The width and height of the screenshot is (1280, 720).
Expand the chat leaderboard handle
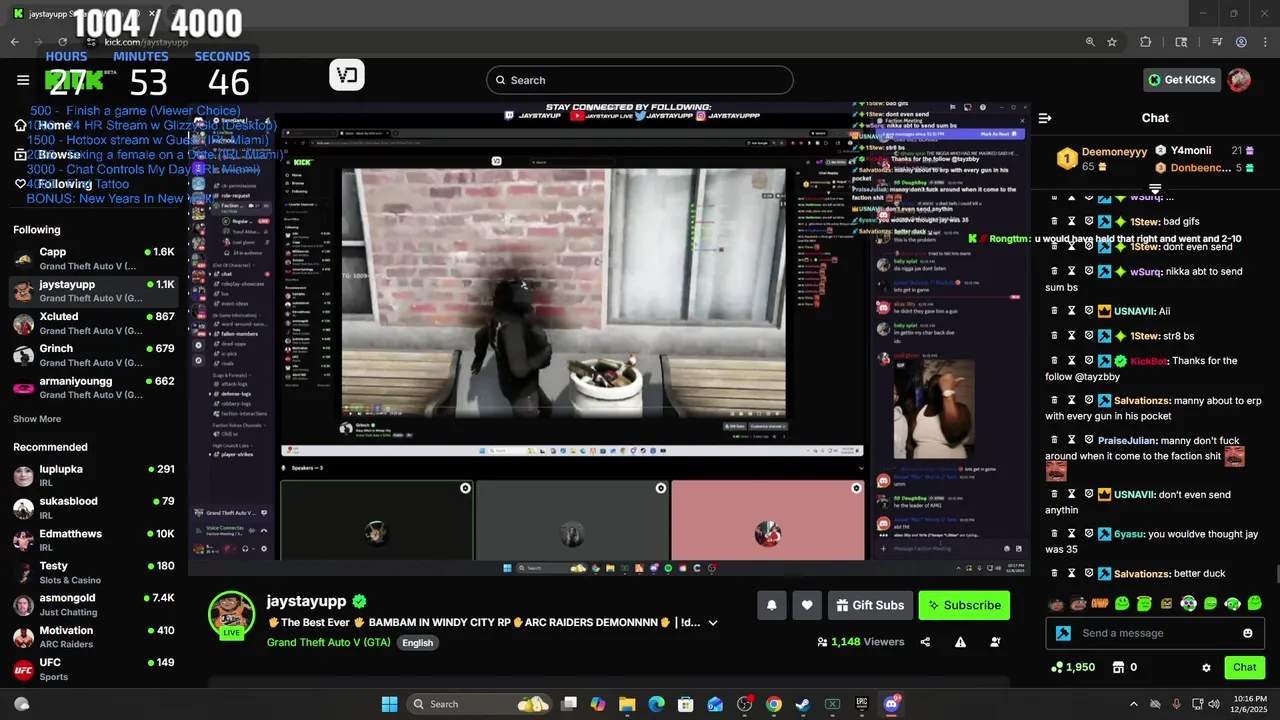[x=1155, y=187]
